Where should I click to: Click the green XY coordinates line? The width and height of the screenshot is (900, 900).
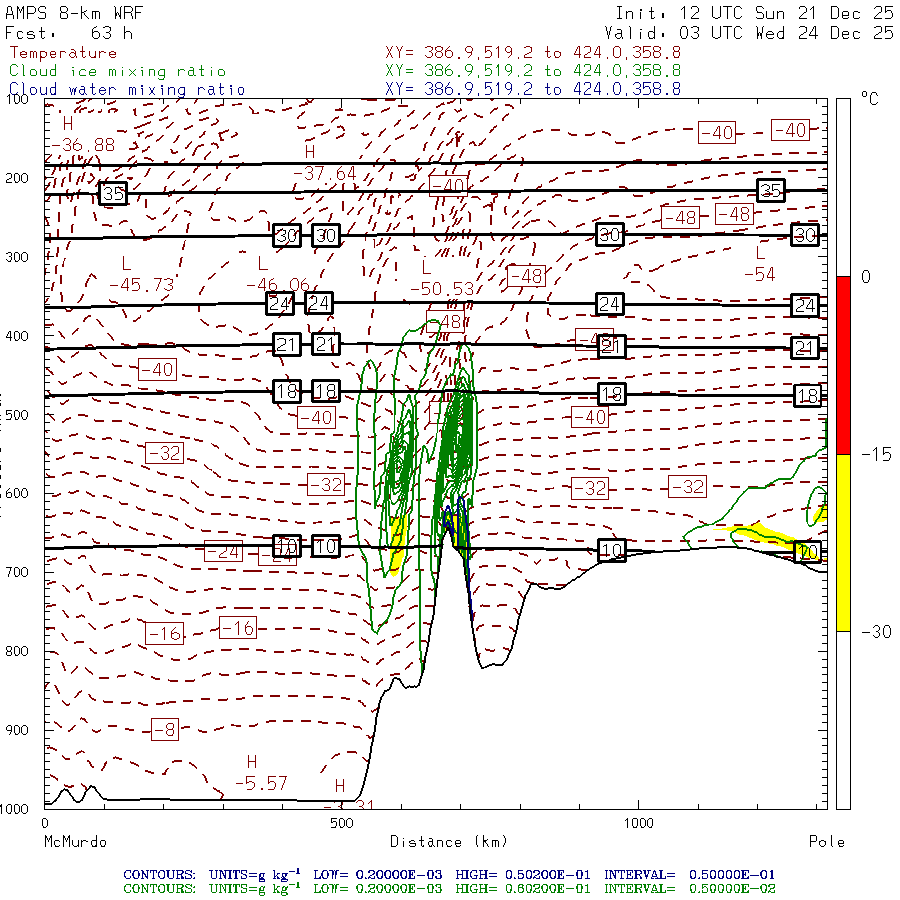[x=533, y=71]
